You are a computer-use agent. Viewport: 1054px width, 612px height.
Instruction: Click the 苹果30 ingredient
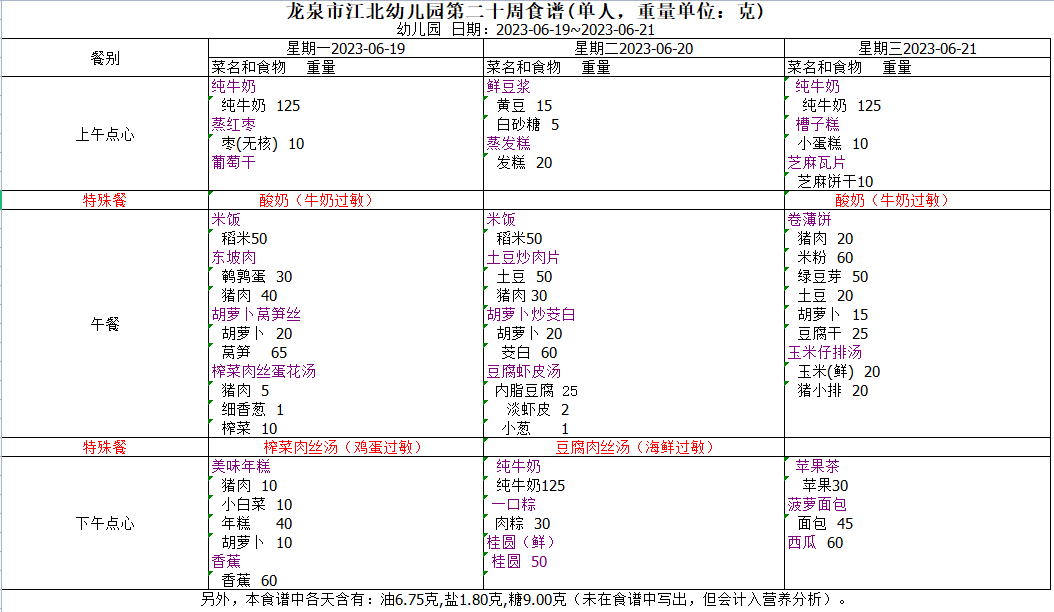825,486
